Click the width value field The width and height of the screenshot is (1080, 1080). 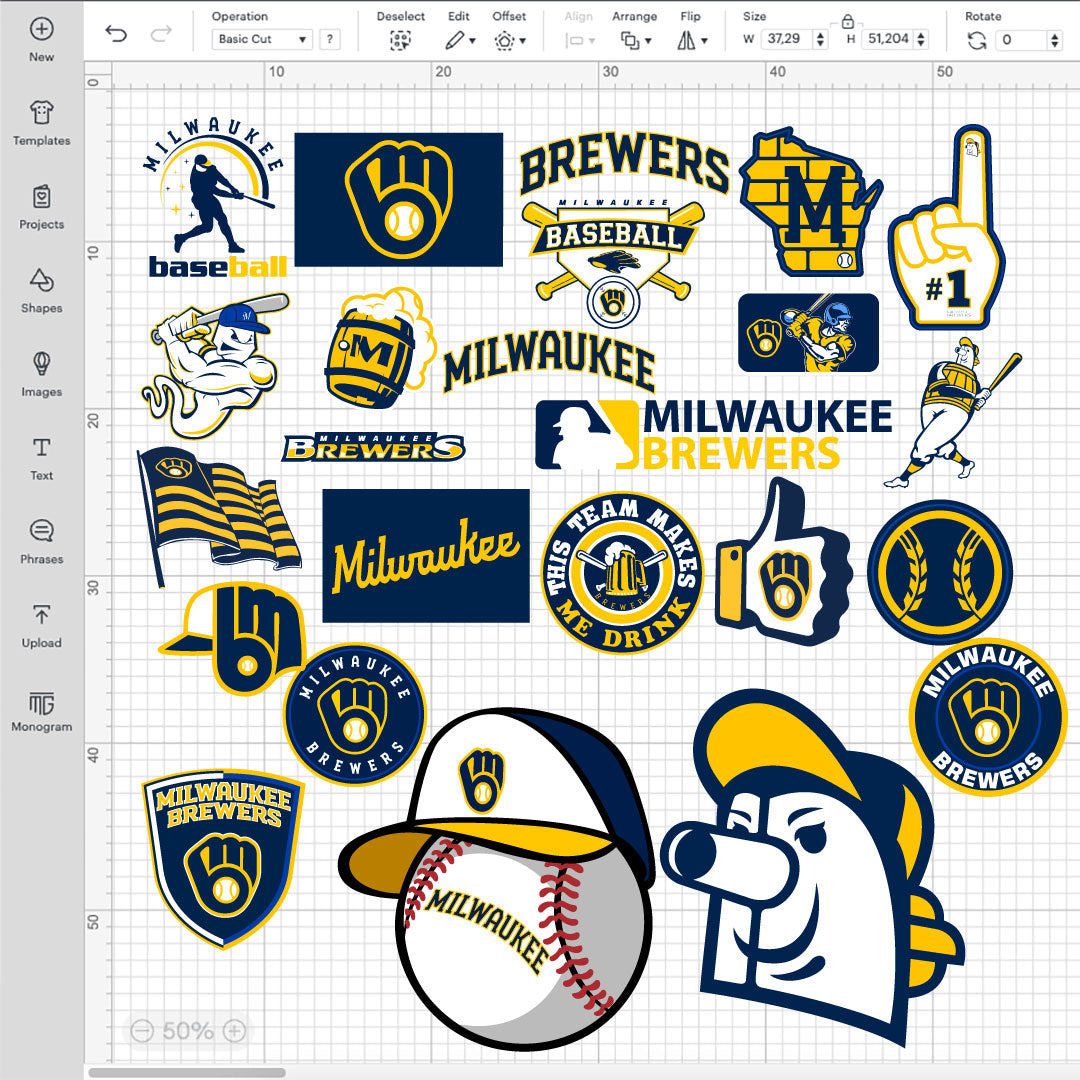click(x=786, y=39)
